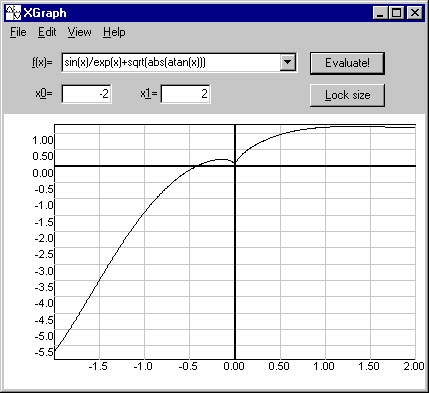Maximize the XGraph window
Screen dimensions: 429x393
396,13
